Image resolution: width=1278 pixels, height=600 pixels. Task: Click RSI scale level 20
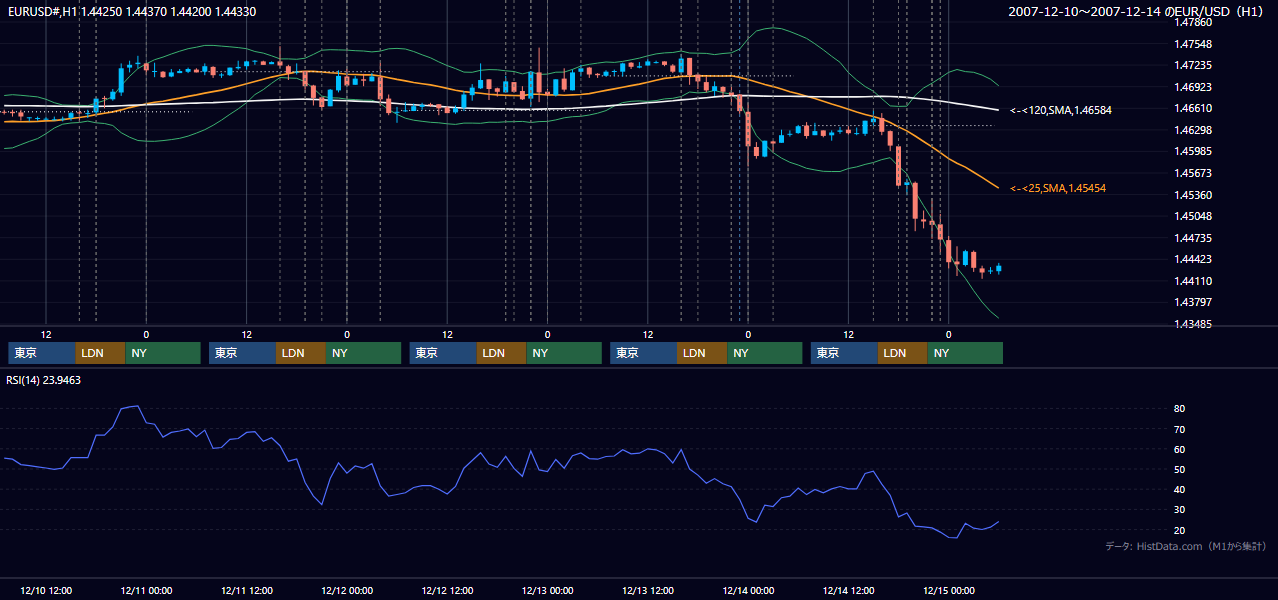[x=1180, y=530]
